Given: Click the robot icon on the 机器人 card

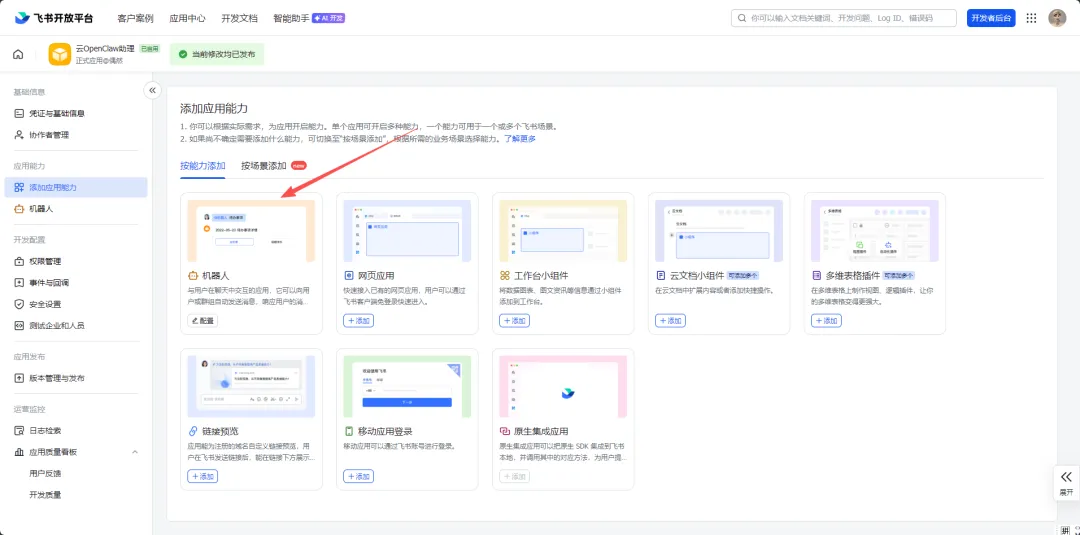Looking at the screenshot, I should (x=193, y=275).
